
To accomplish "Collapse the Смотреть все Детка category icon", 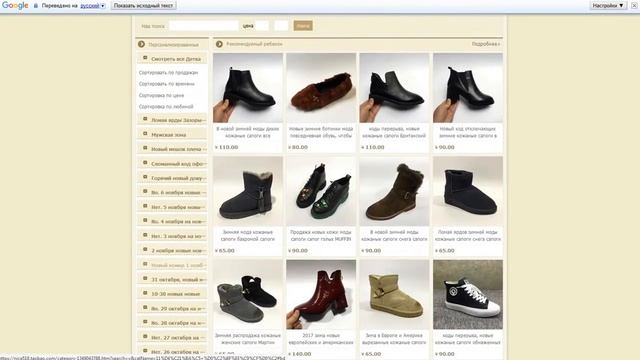I will pos(145,58).
